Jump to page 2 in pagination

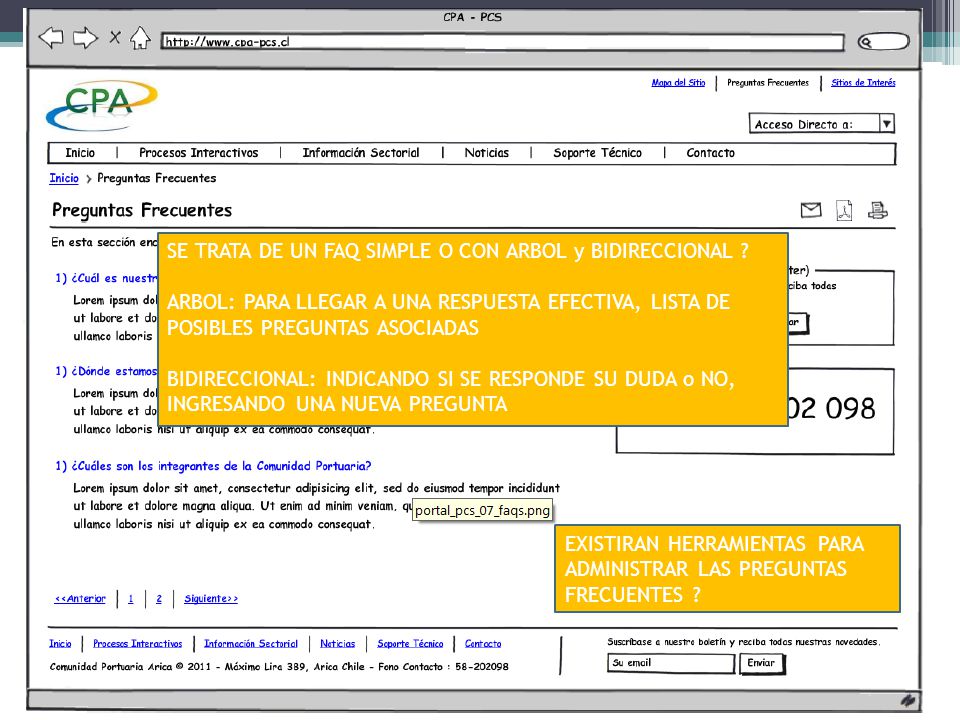159,599
